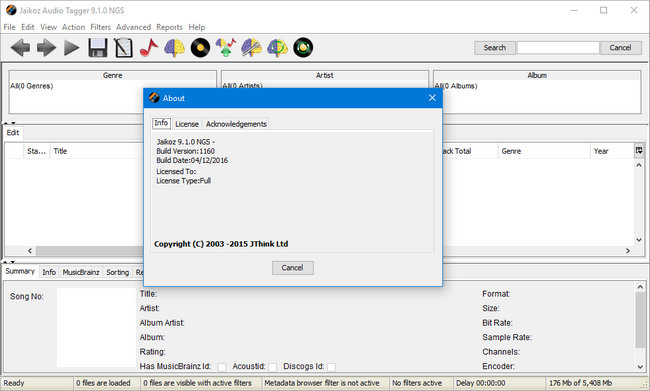The width and height of the screenshot is (650, 391).
Task: Click the Cancel button in About dialog
Action: point(293,268)
